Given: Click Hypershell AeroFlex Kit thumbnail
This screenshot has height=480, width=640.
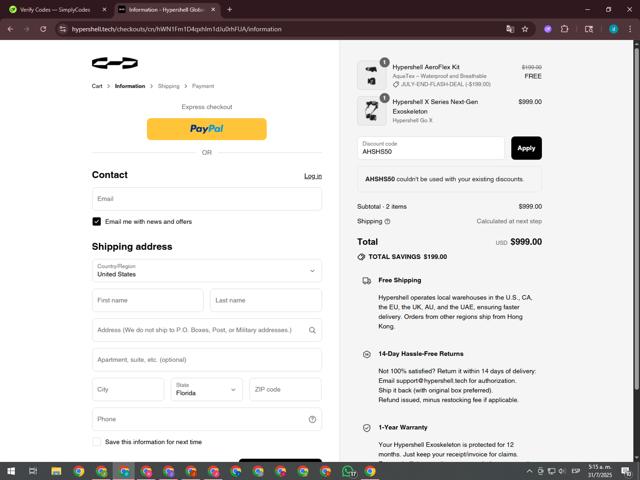Looking at the screenshot, I should [371, 75].
